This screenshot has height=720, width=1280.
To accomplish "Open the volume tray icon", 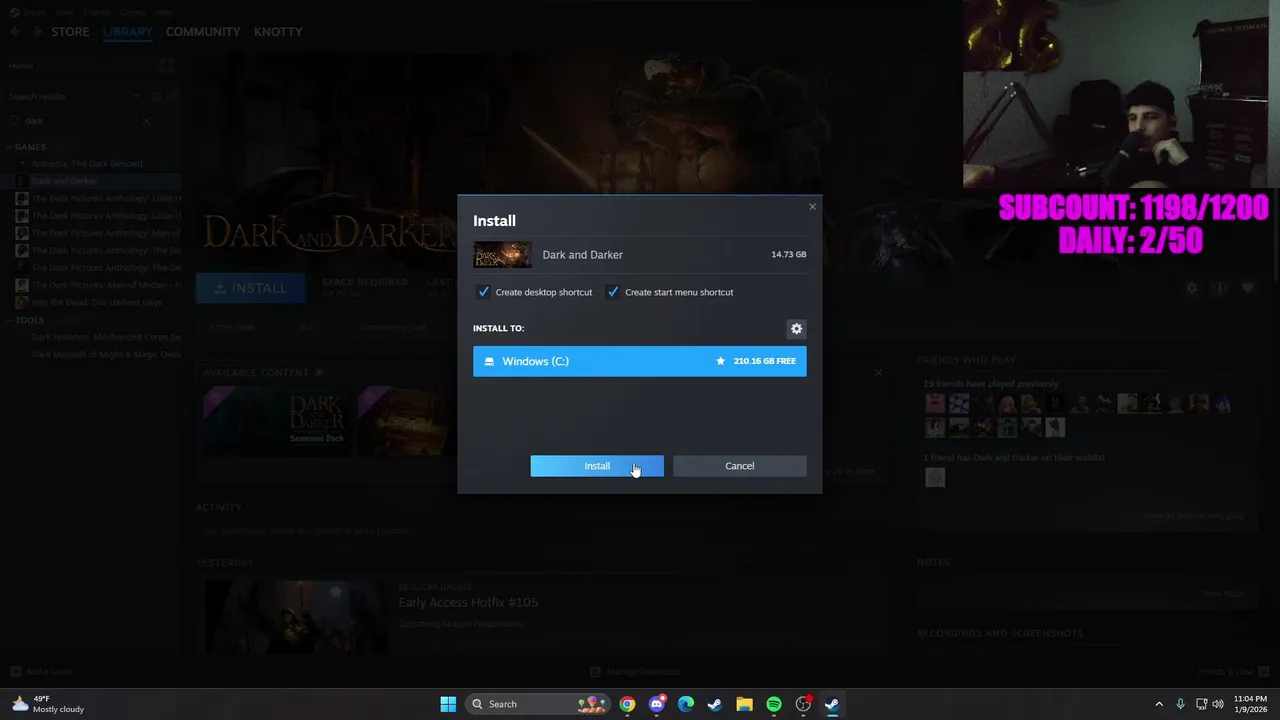I will (x=1218, y=704).
